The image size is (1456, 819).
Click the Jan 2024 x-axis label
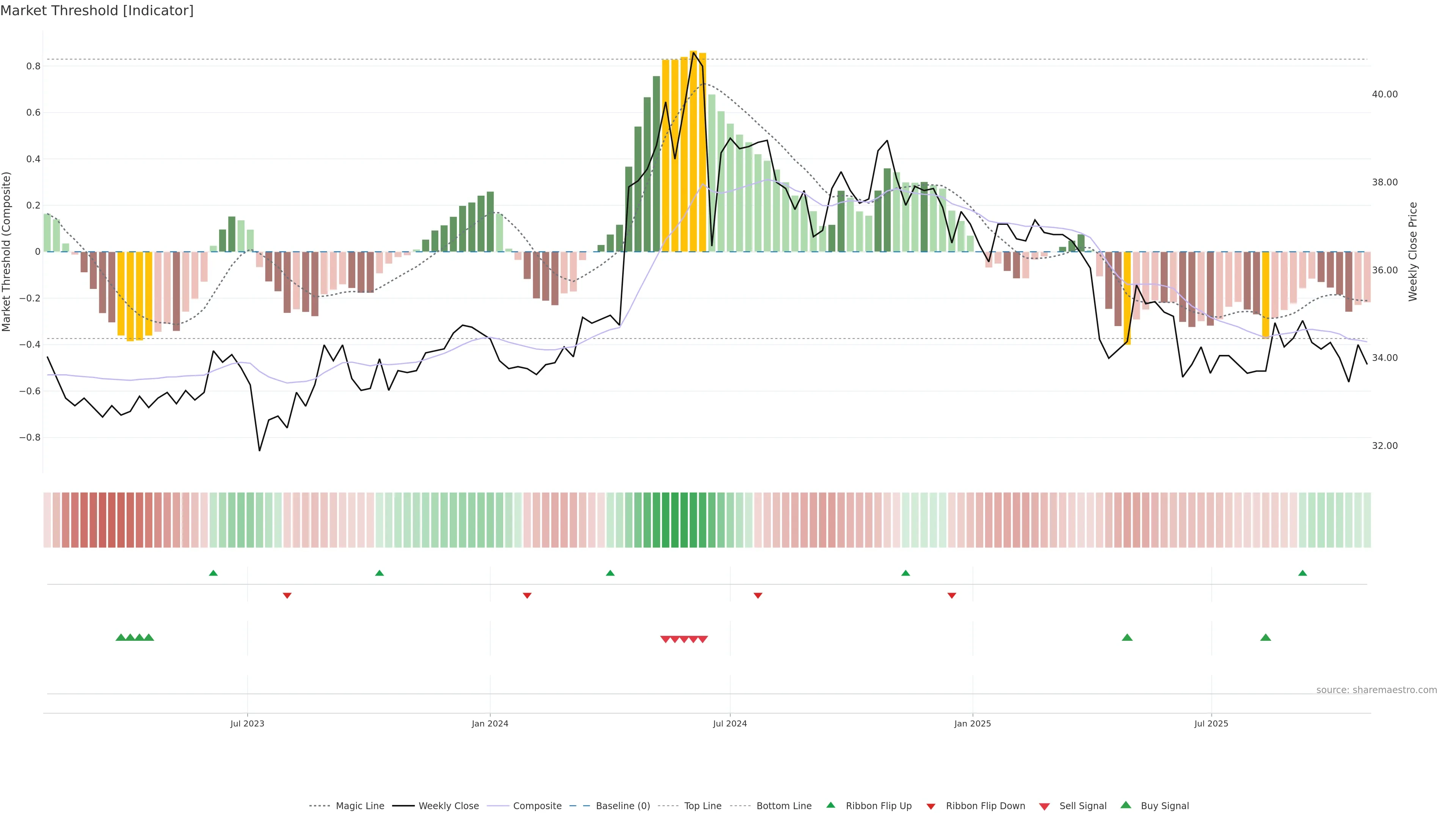(490, 723)
